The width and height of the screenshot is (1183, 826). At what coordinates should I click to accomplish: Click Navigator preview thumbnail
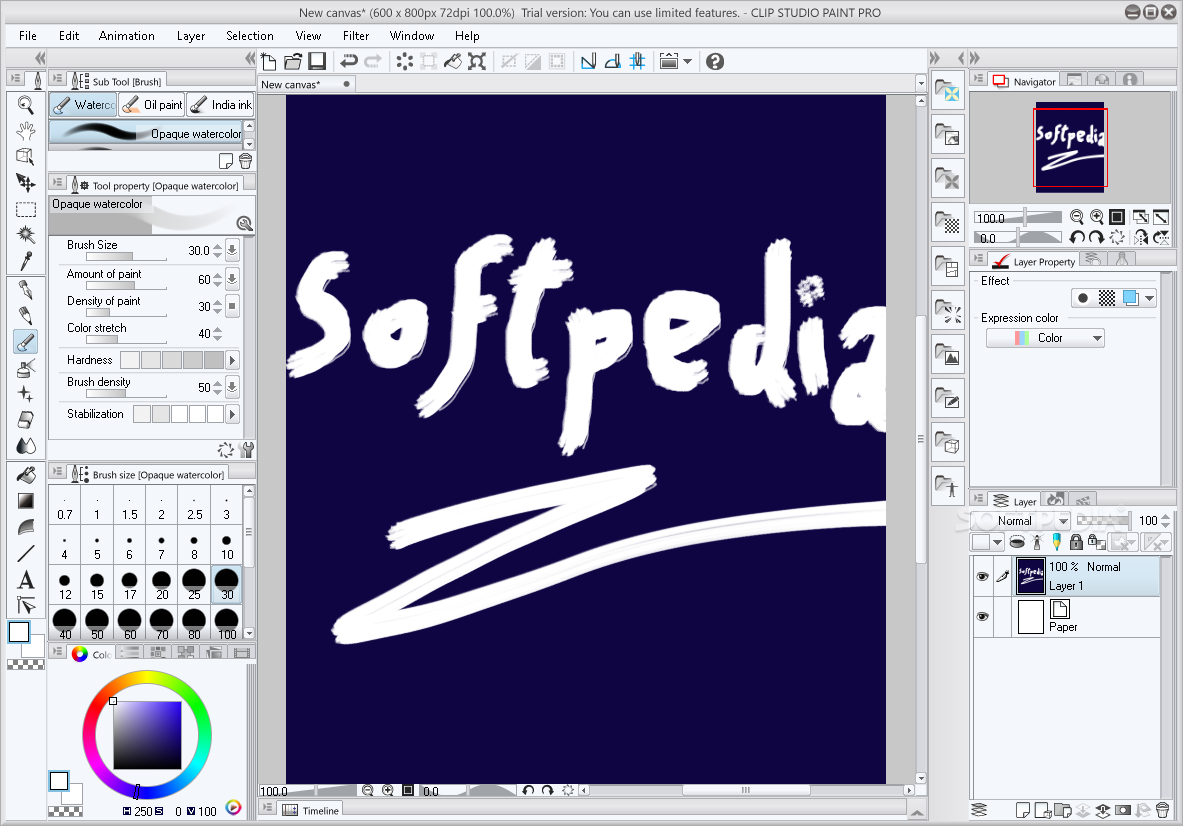[1070, 147]
